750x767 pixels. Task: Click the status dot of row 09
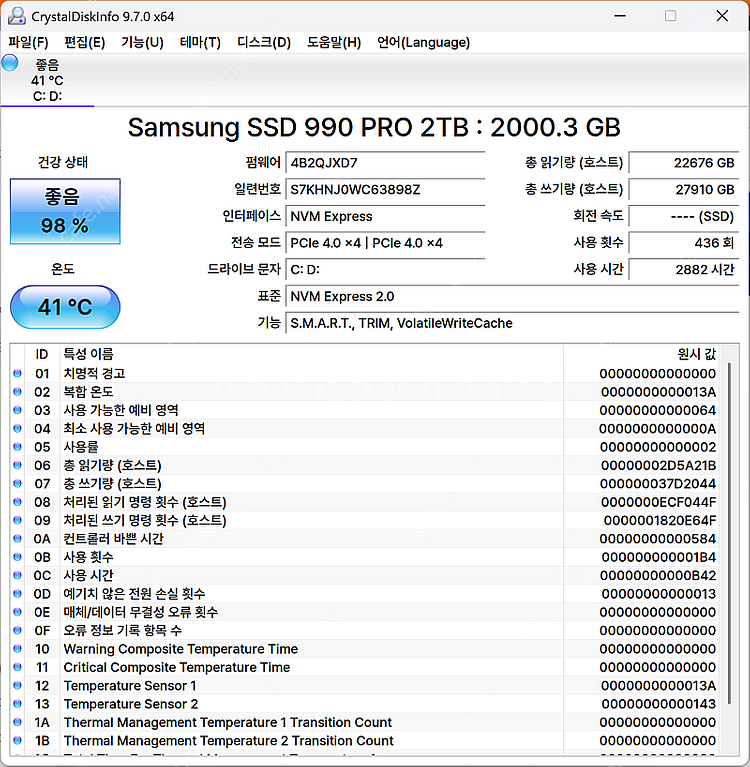coord(17,520)
